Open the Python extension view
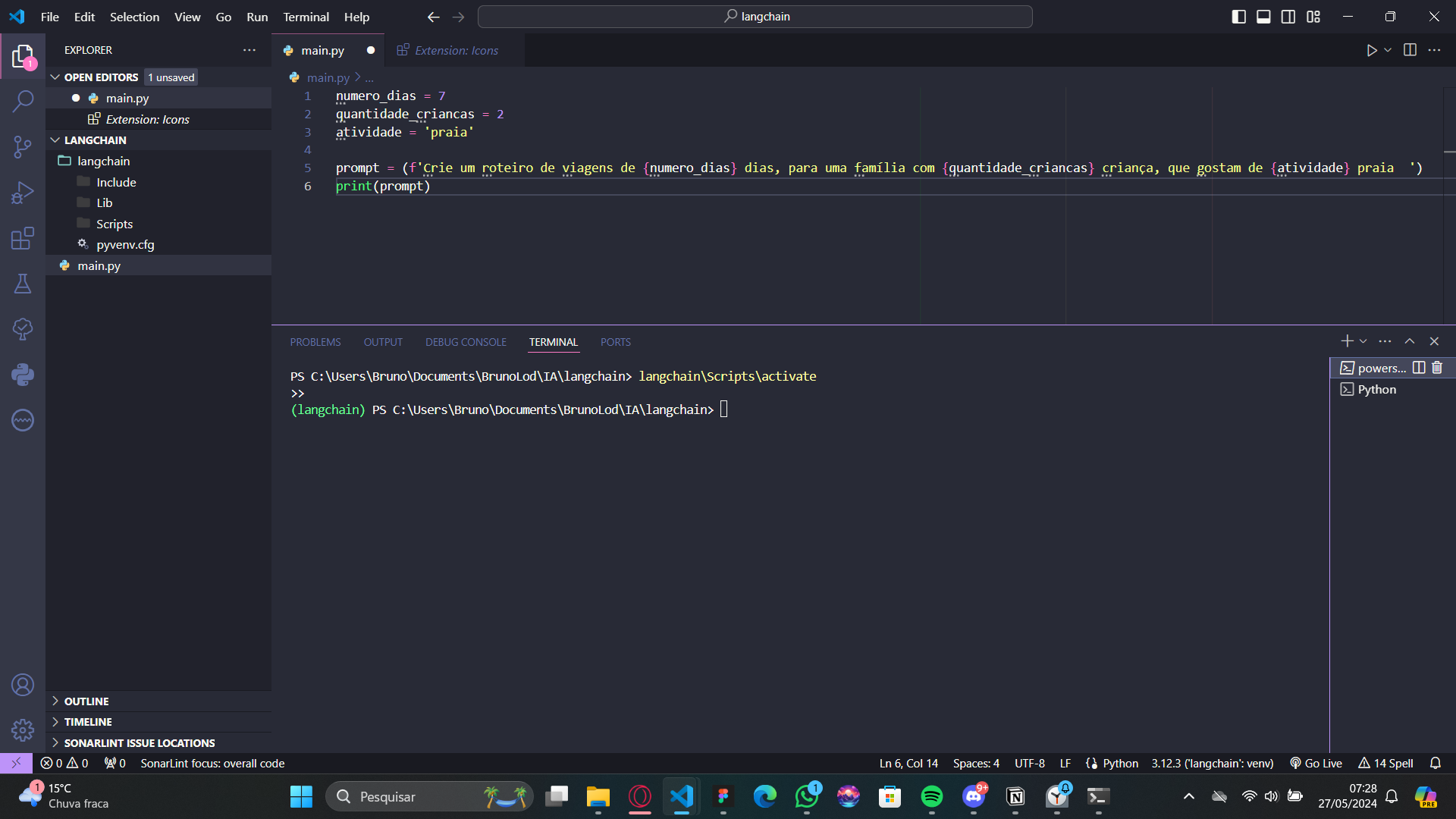This screenshot has height=819, width=1456. [x=23, y=375]
